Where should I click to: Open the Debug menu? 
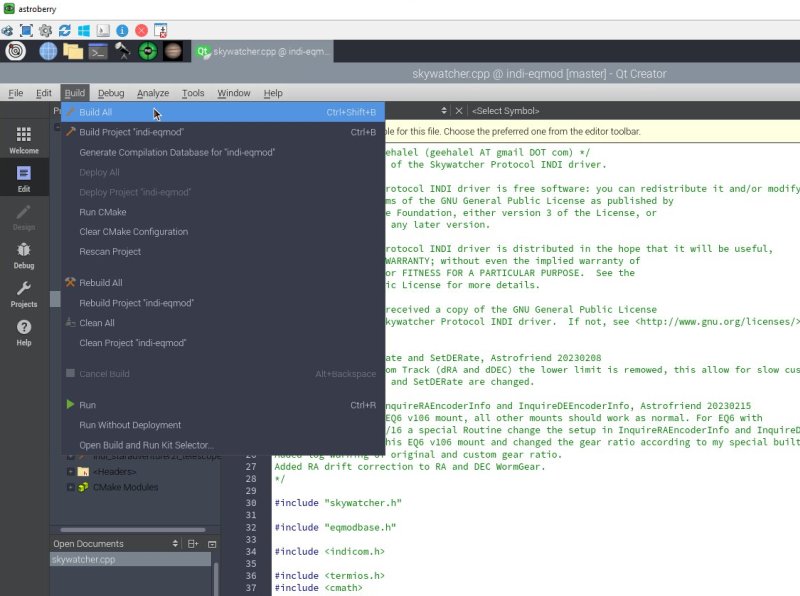tap(111, 93)
